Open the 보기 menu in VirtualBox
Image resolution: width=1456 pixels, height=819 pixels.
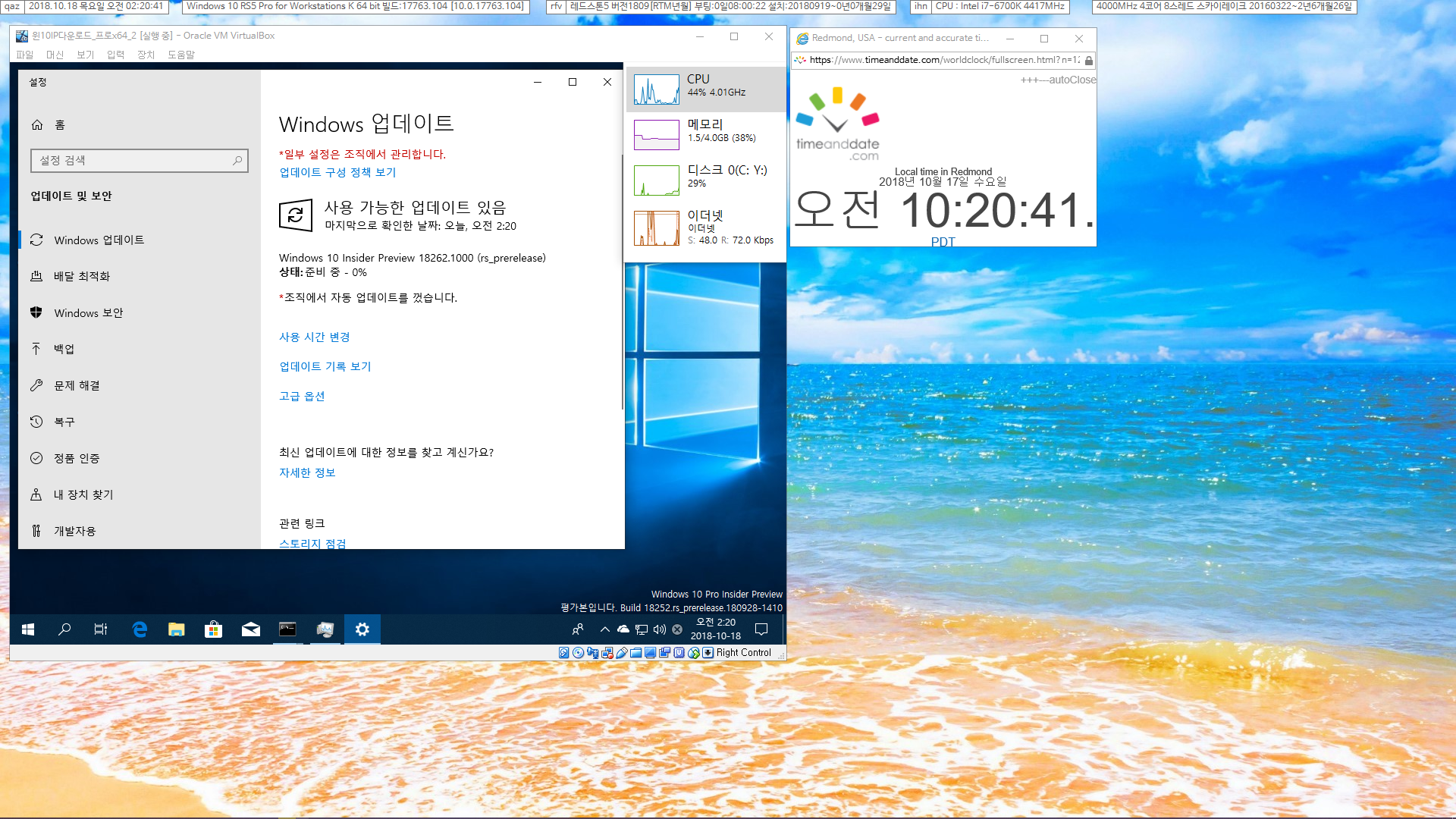[85, 55]
